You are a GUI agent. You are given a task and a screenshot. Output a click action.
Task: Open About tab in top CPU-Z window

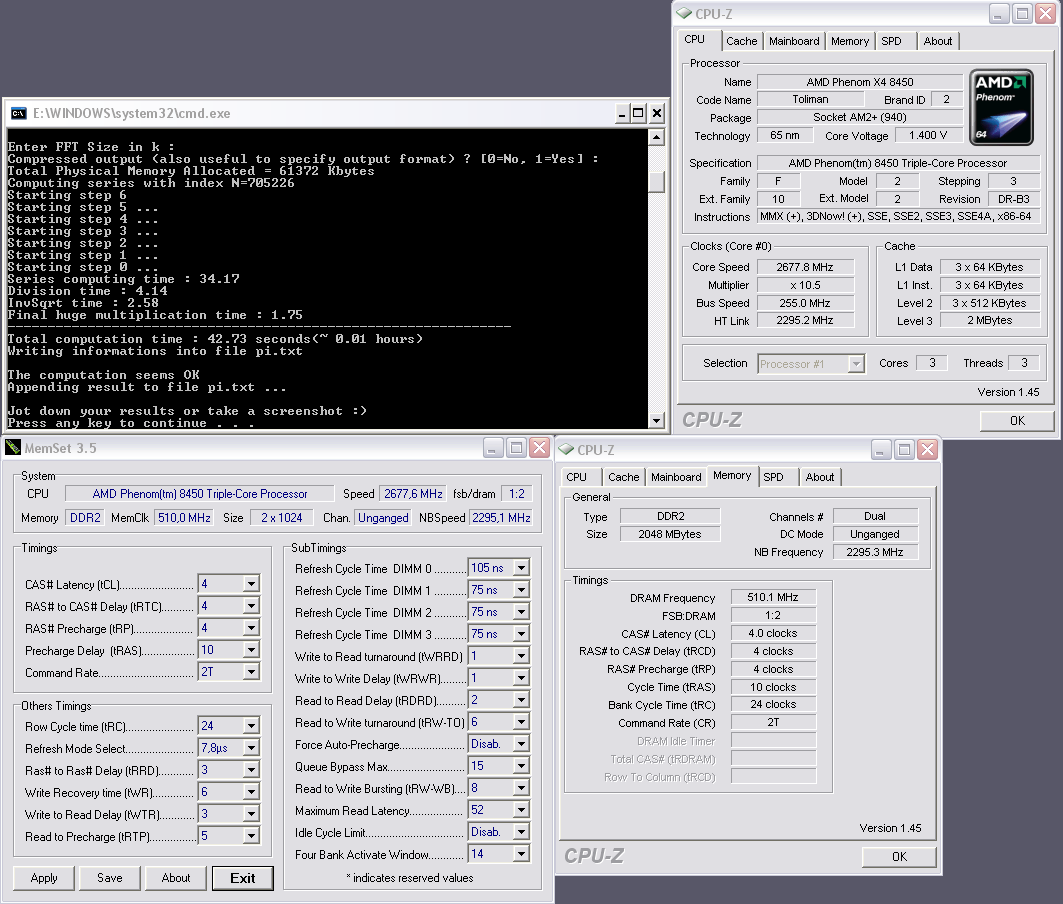pos(938,41)
